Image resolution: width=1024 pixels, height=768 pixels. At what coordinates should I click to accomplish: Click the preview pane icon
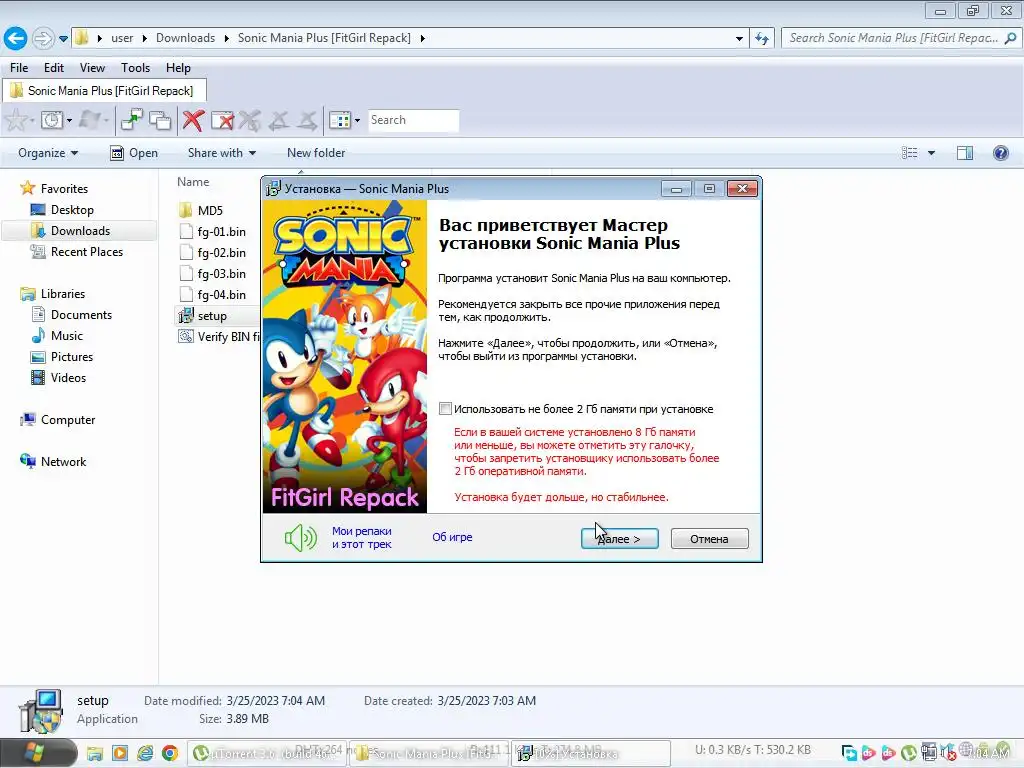(x=965, y=153)
